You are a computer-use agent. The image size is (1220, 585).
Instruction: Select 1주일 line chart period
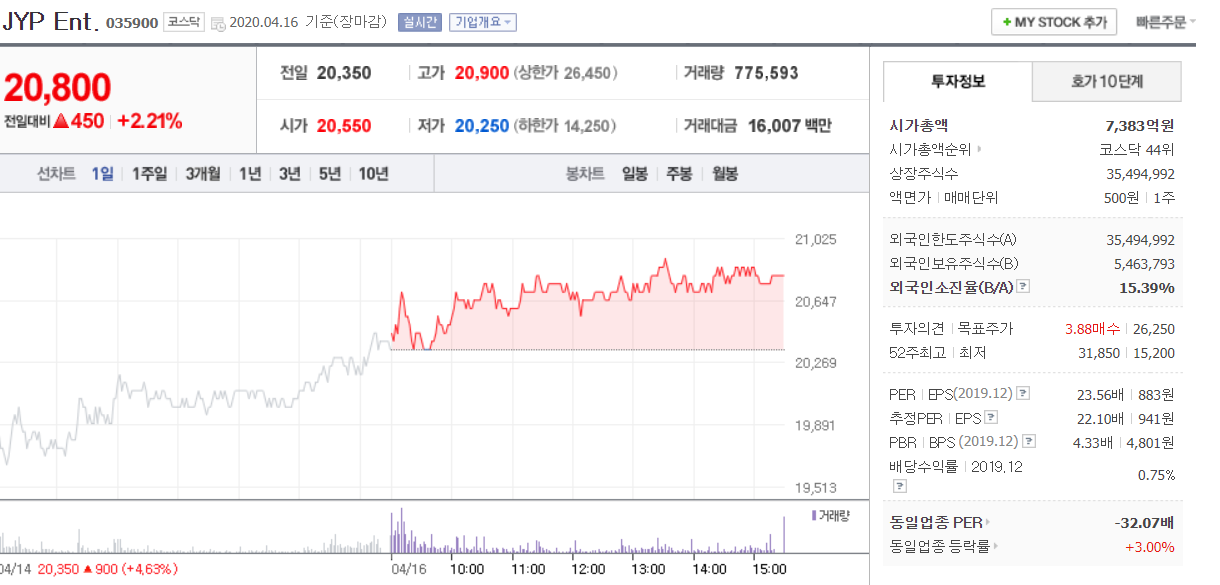click(x=149, y=174)
